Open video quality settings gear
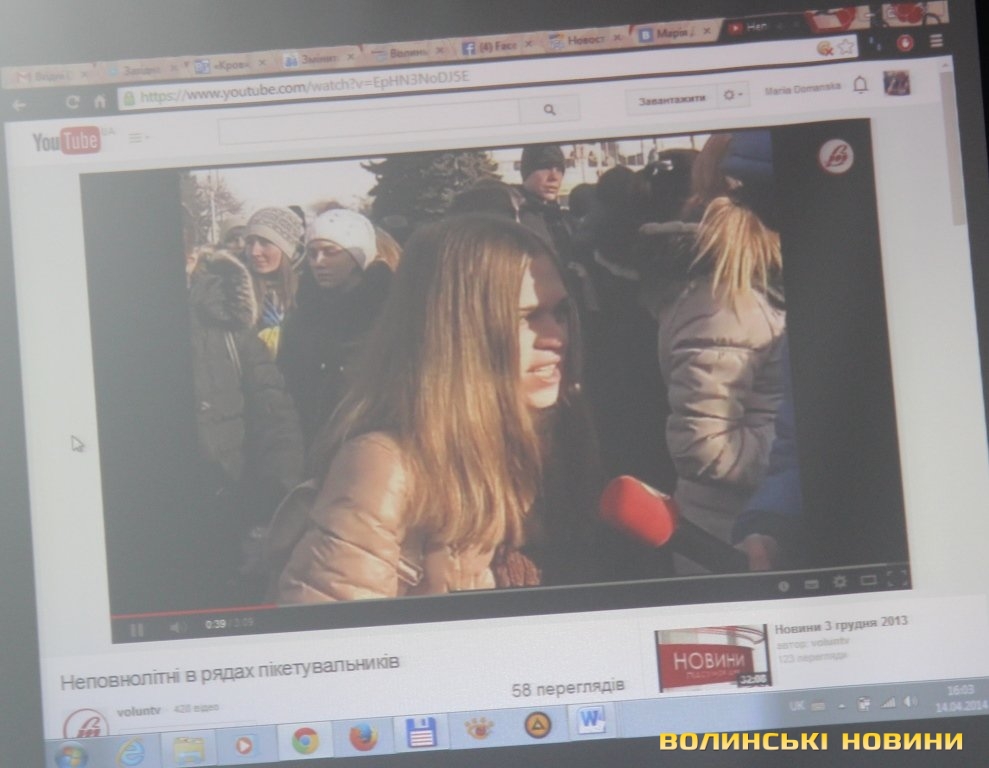Screen dimensions: 989x768 click(x=840, y=581)
